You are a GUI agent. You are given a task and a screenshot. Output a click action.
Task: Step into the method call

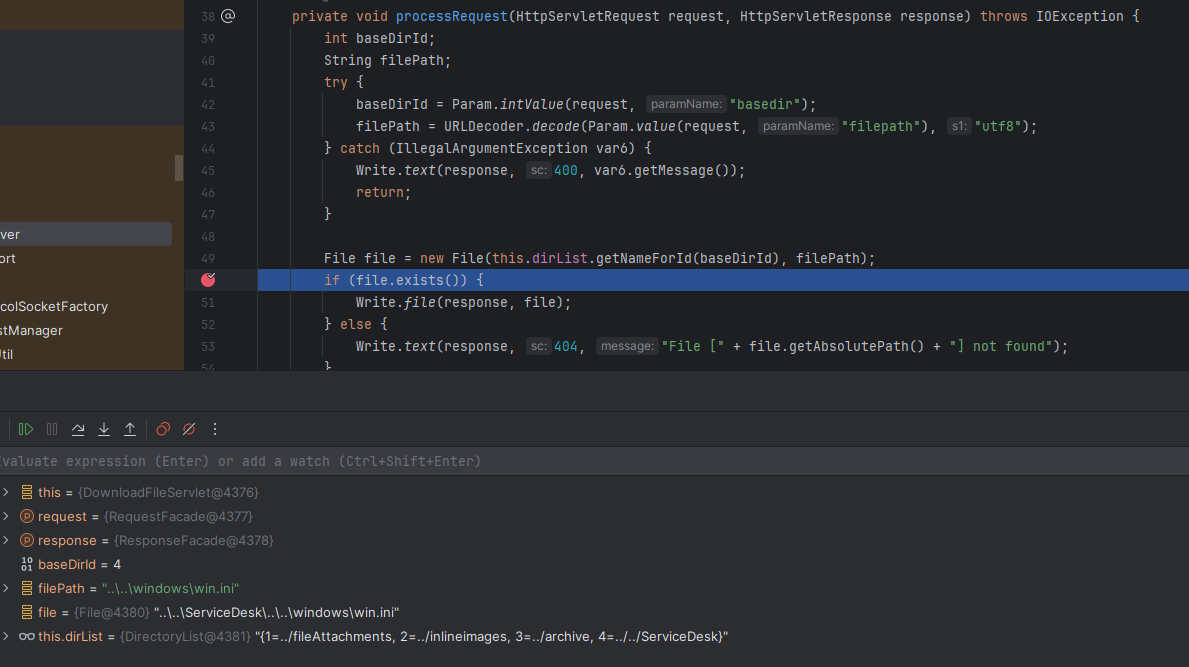(x=104, y=429)
